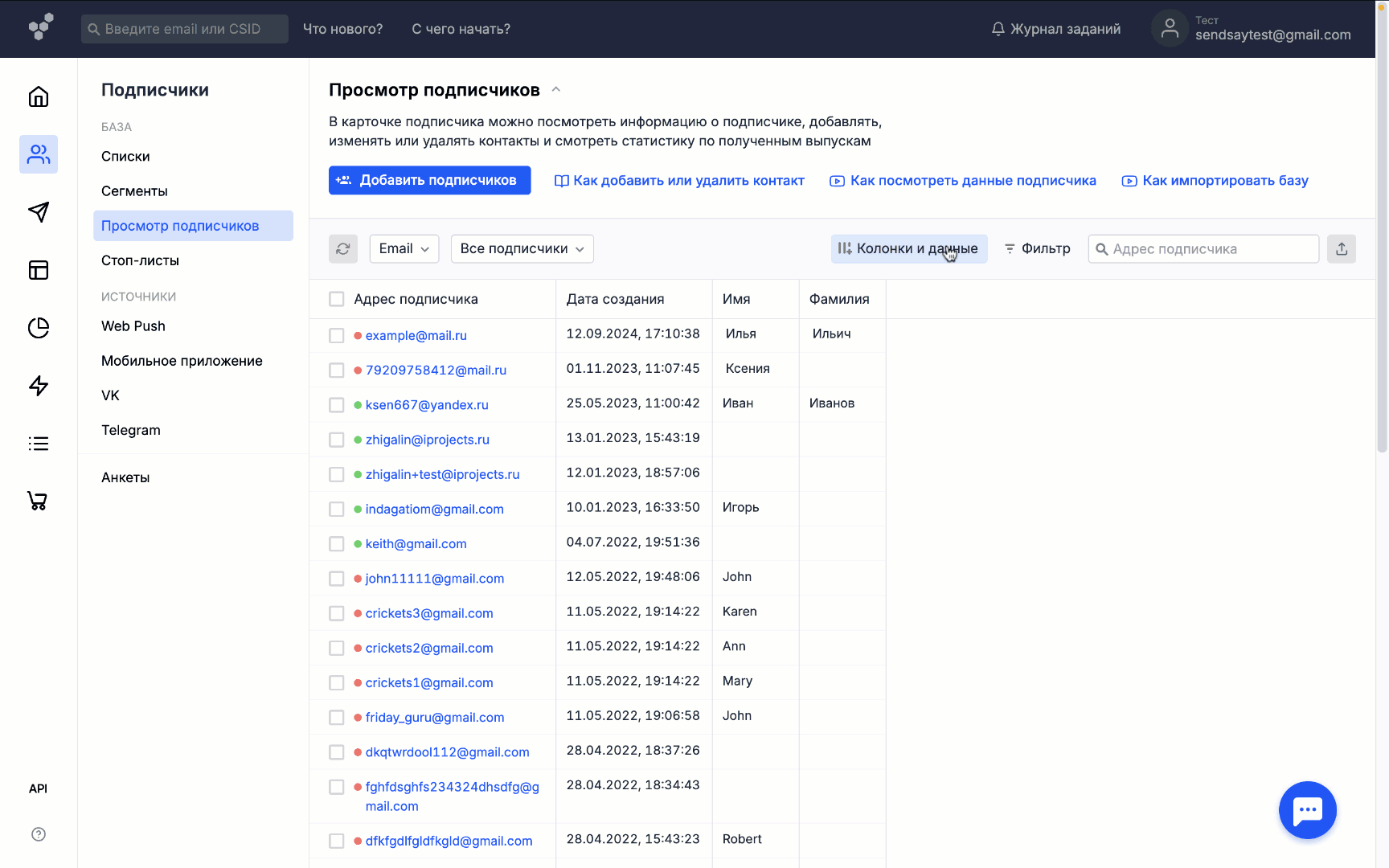Open Стоп-листы in the side menu
Viewport: 1389px width, 868px height.
[x=140, y=260]
